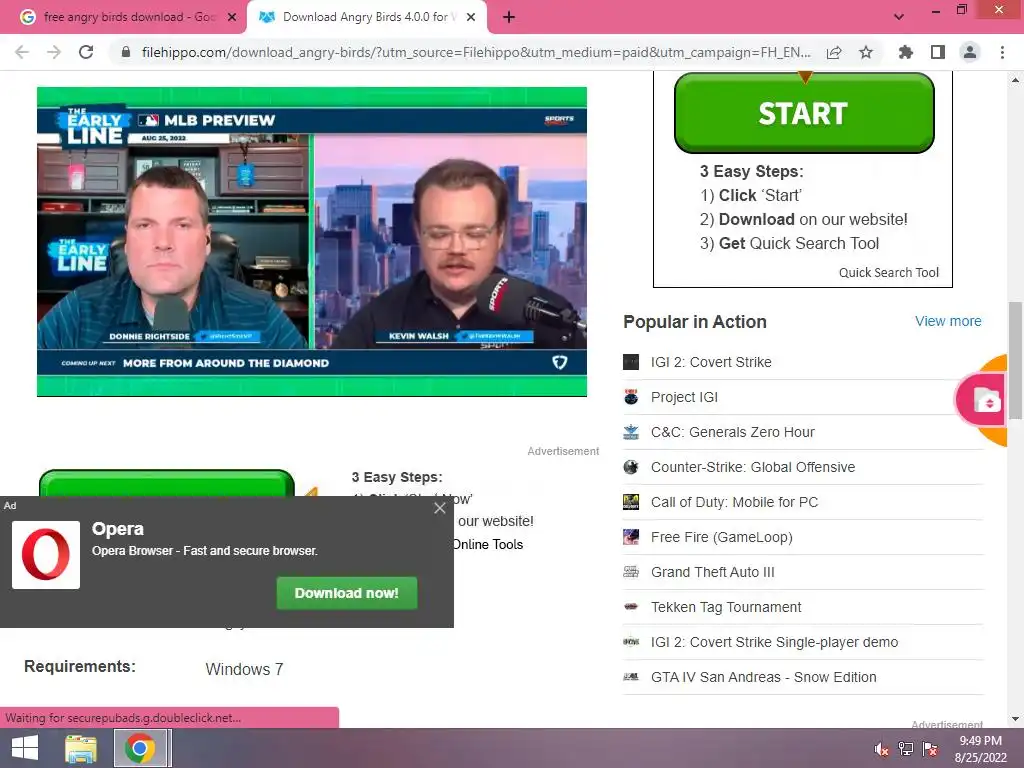Close the Opera ad popup
This screenshot has height=768, width=1024.
click(440, 508)
